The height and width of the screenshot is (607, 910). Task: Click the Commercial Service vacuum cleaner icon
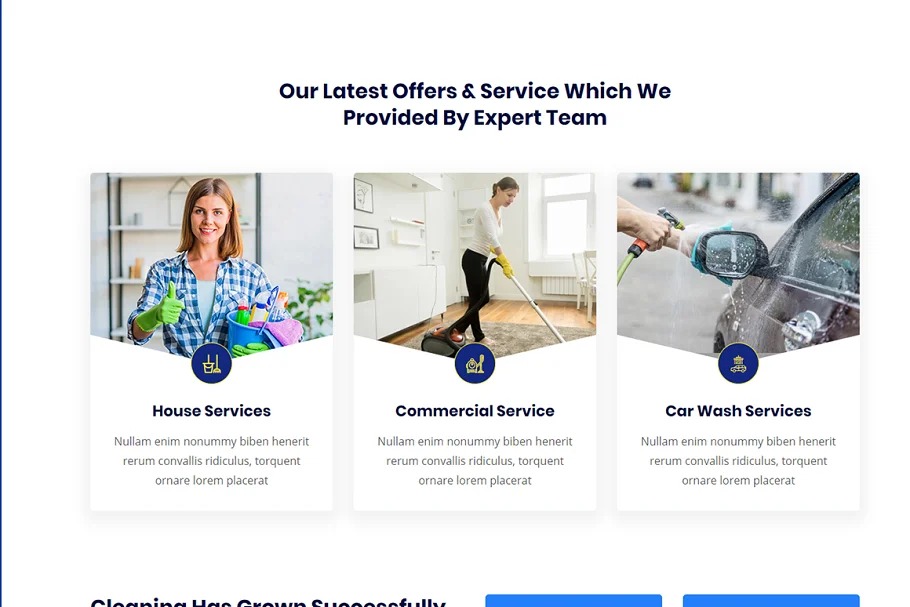(x=475, y=363)
